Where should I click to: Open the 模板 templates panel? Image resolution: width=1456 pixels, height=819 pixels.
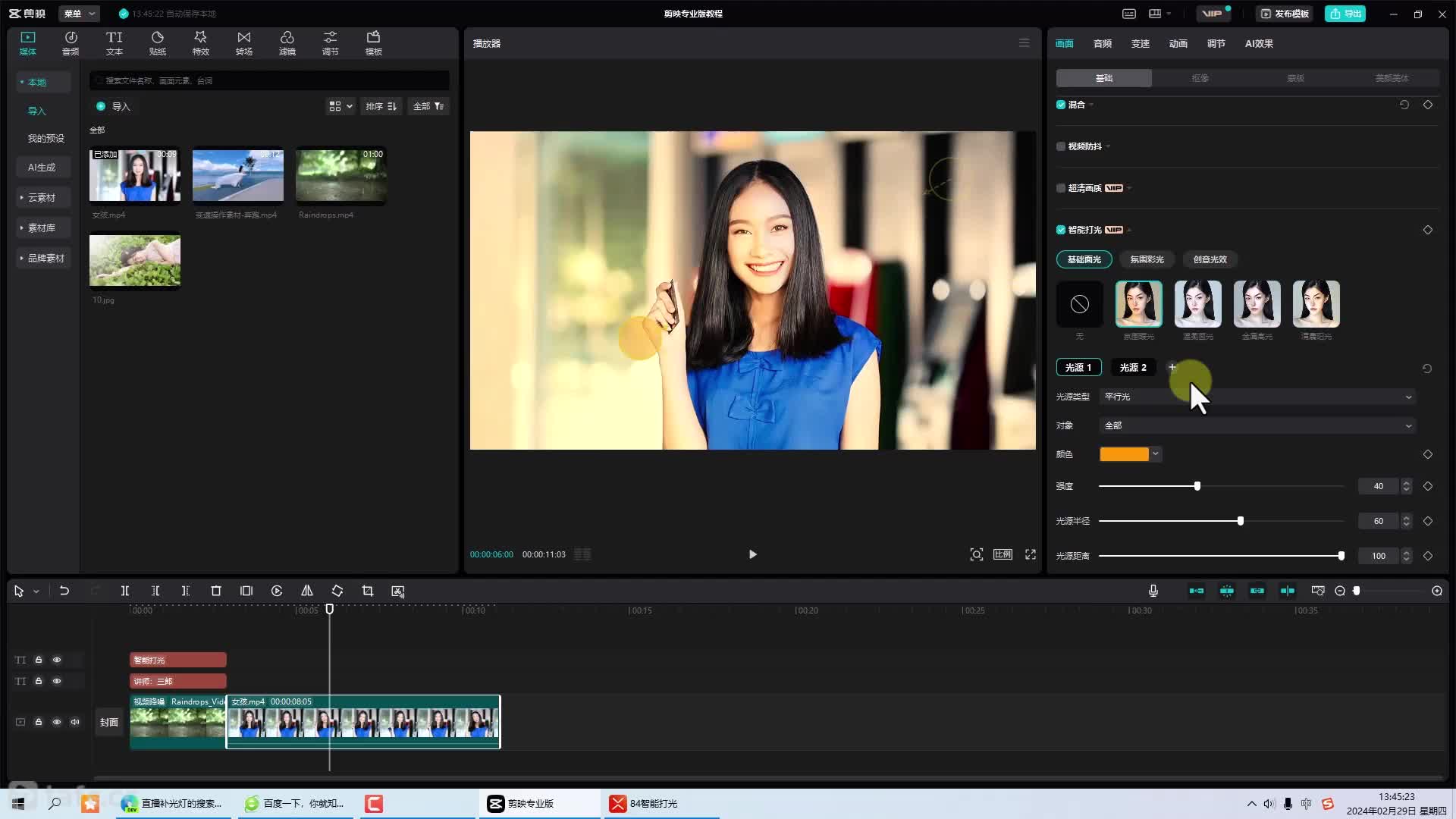374,43
